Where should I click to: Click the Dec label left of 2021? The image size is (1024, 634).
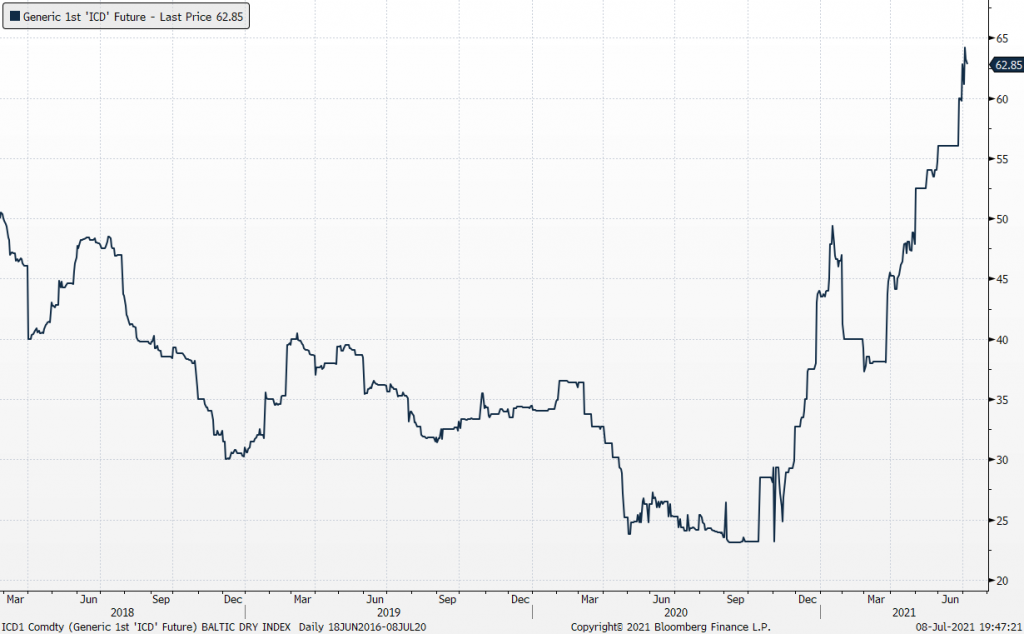[808, 599]
